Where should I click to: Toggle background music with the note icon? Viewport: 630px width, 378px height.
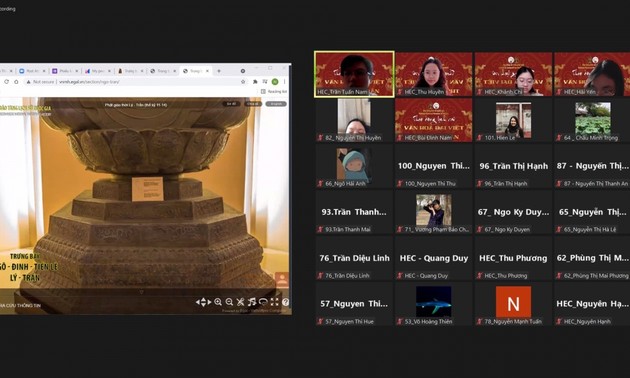[x=252, y=302]
